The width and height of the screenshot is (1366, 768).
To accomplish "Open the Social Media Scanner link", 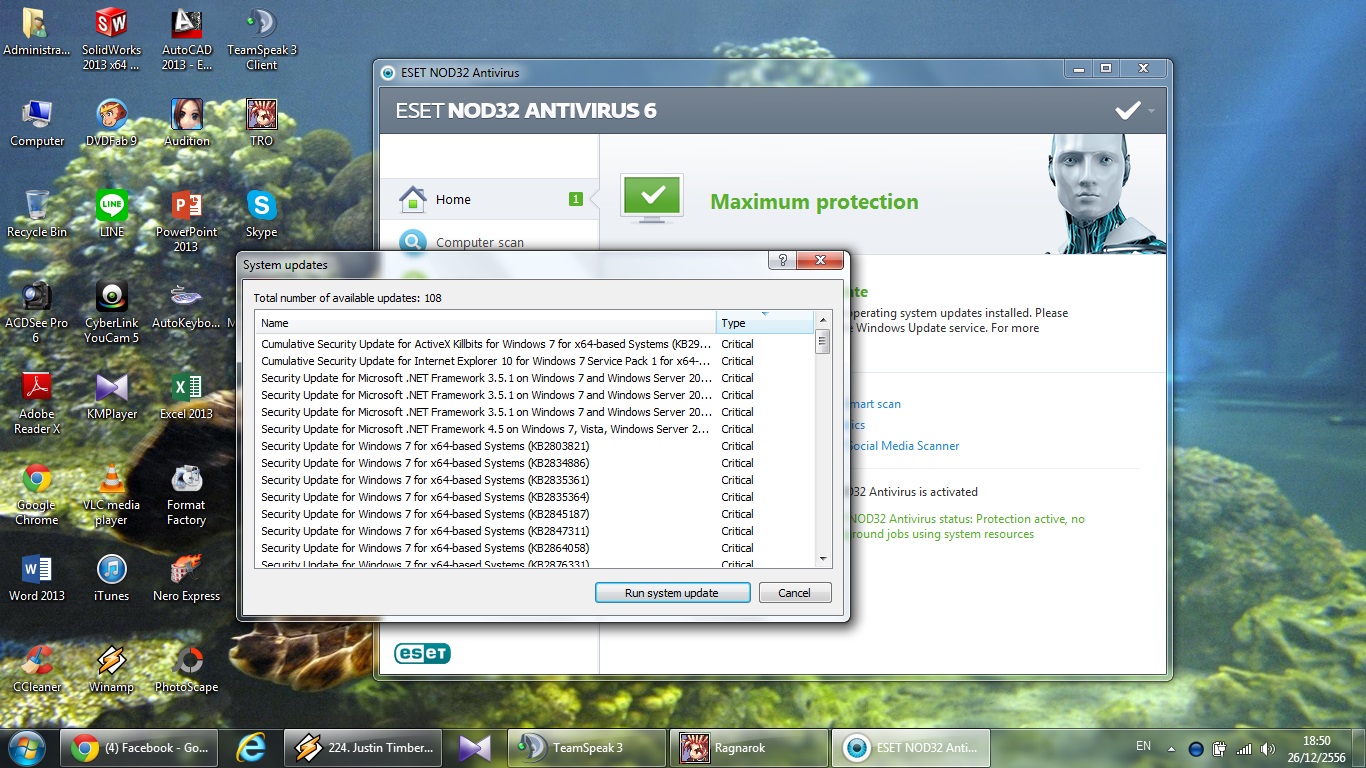I will [903, 446].
